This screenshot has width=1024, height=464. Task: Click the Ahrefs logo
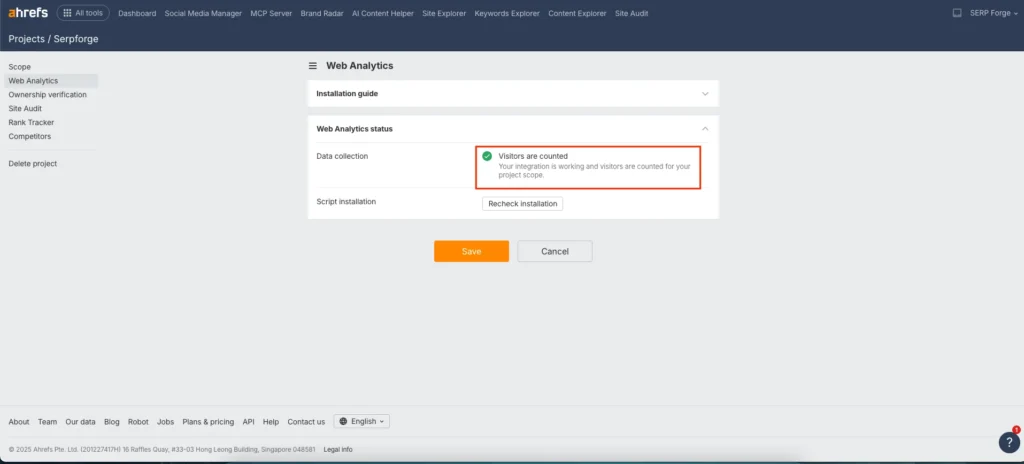click(x=28, y=13)
